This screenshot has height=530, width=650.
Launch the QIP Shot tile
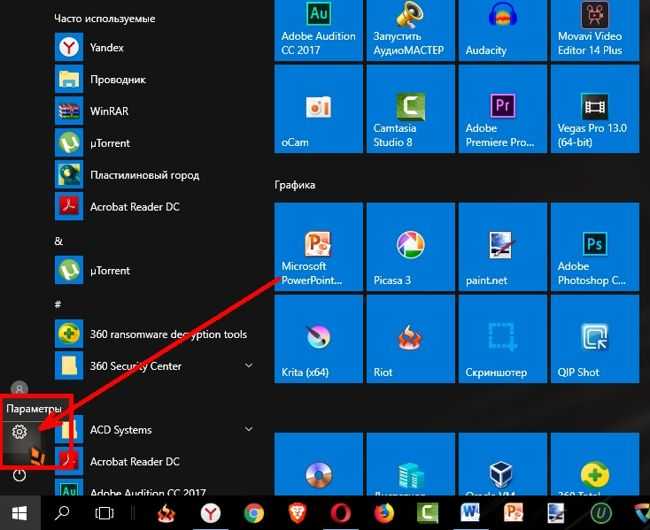click(595, 339)
